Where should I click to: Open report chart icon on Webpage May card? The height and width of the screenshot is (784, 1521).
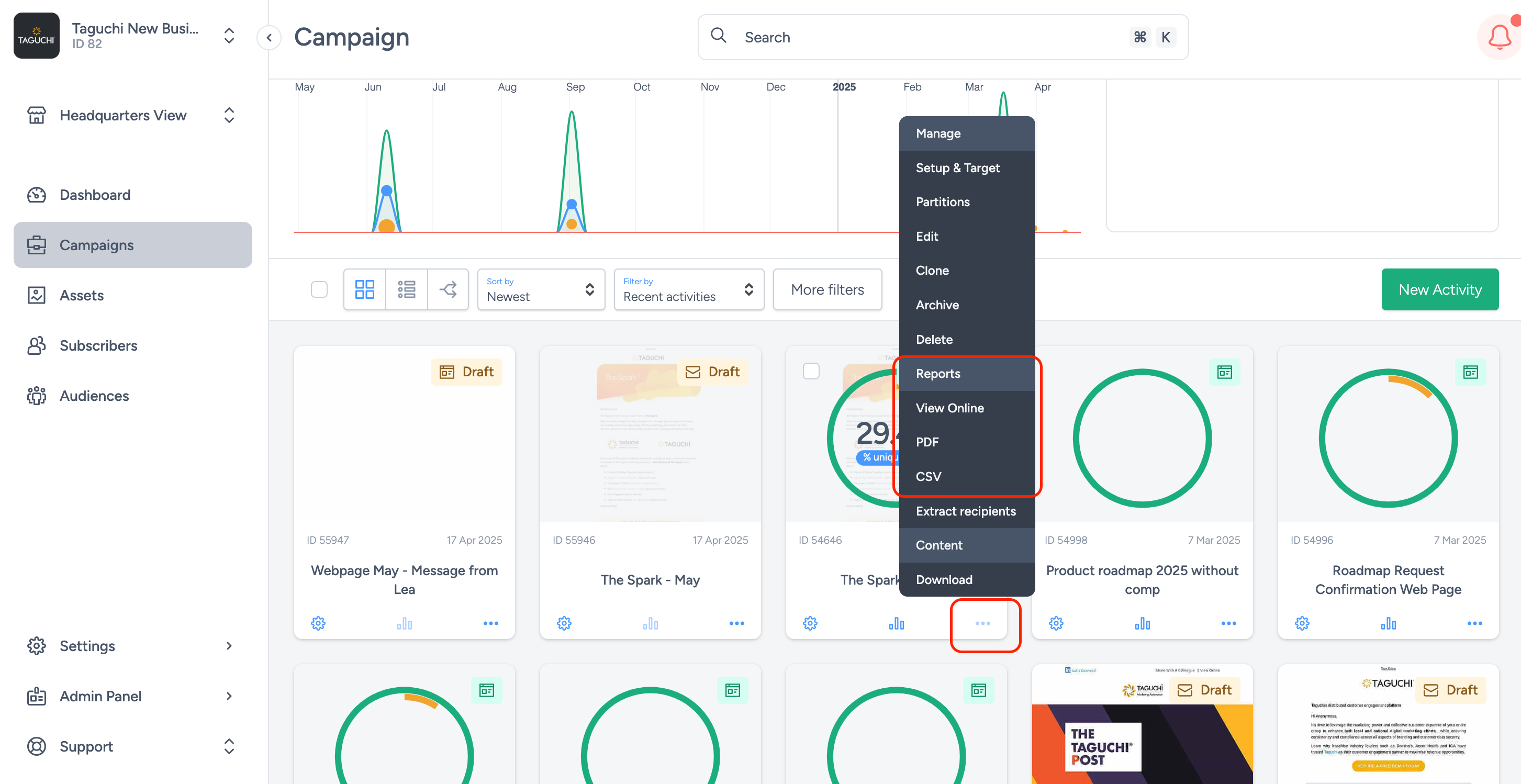[x=405, y=623]
